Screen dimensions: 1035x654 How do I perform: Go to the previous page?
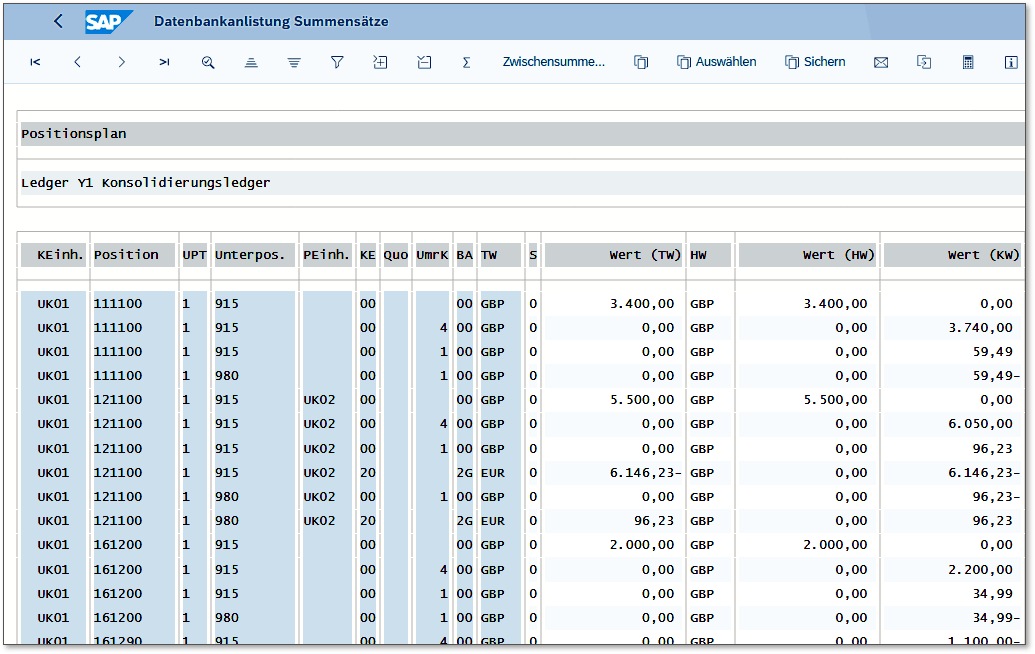point(78,62)
